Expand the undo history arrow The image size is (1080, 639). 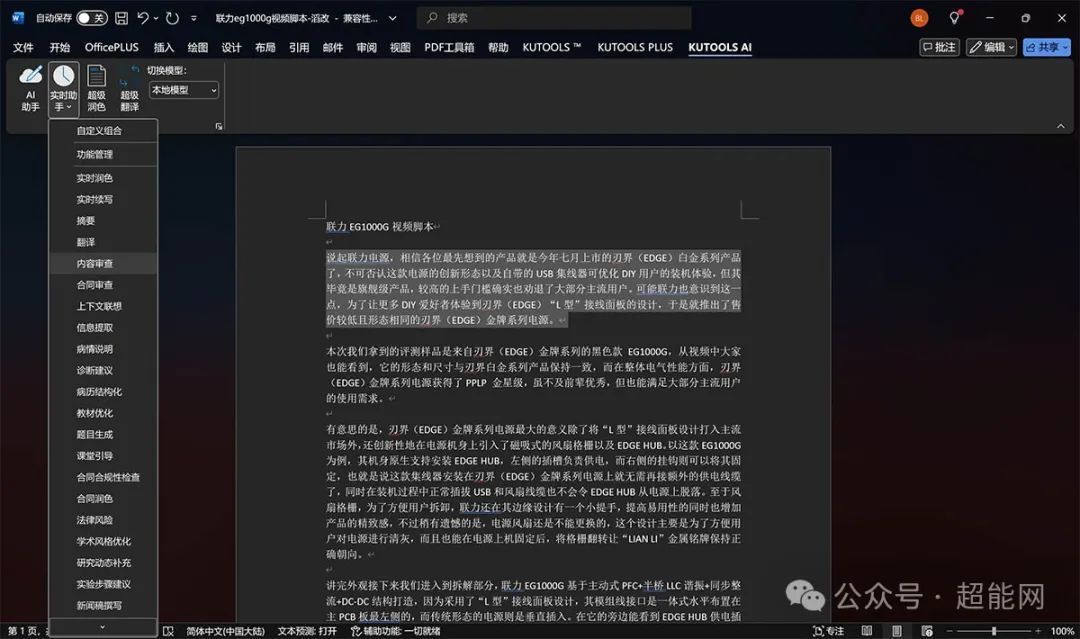pos(156,19)
